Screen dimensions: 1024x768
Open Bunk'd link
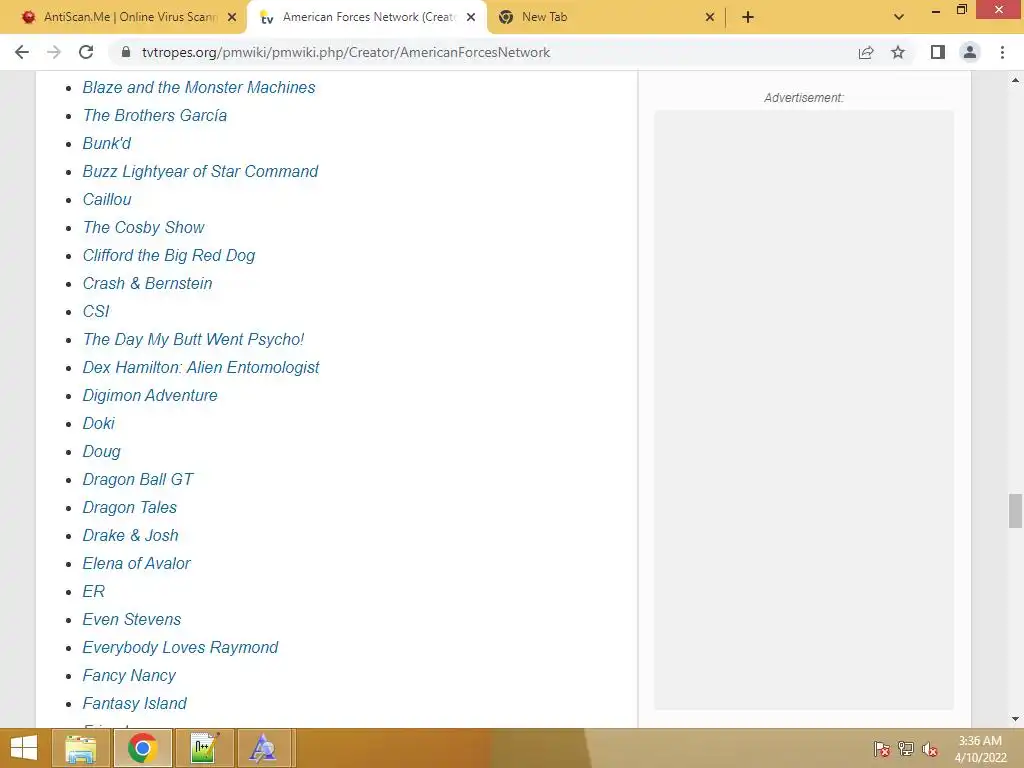click(x=106, y=144)
